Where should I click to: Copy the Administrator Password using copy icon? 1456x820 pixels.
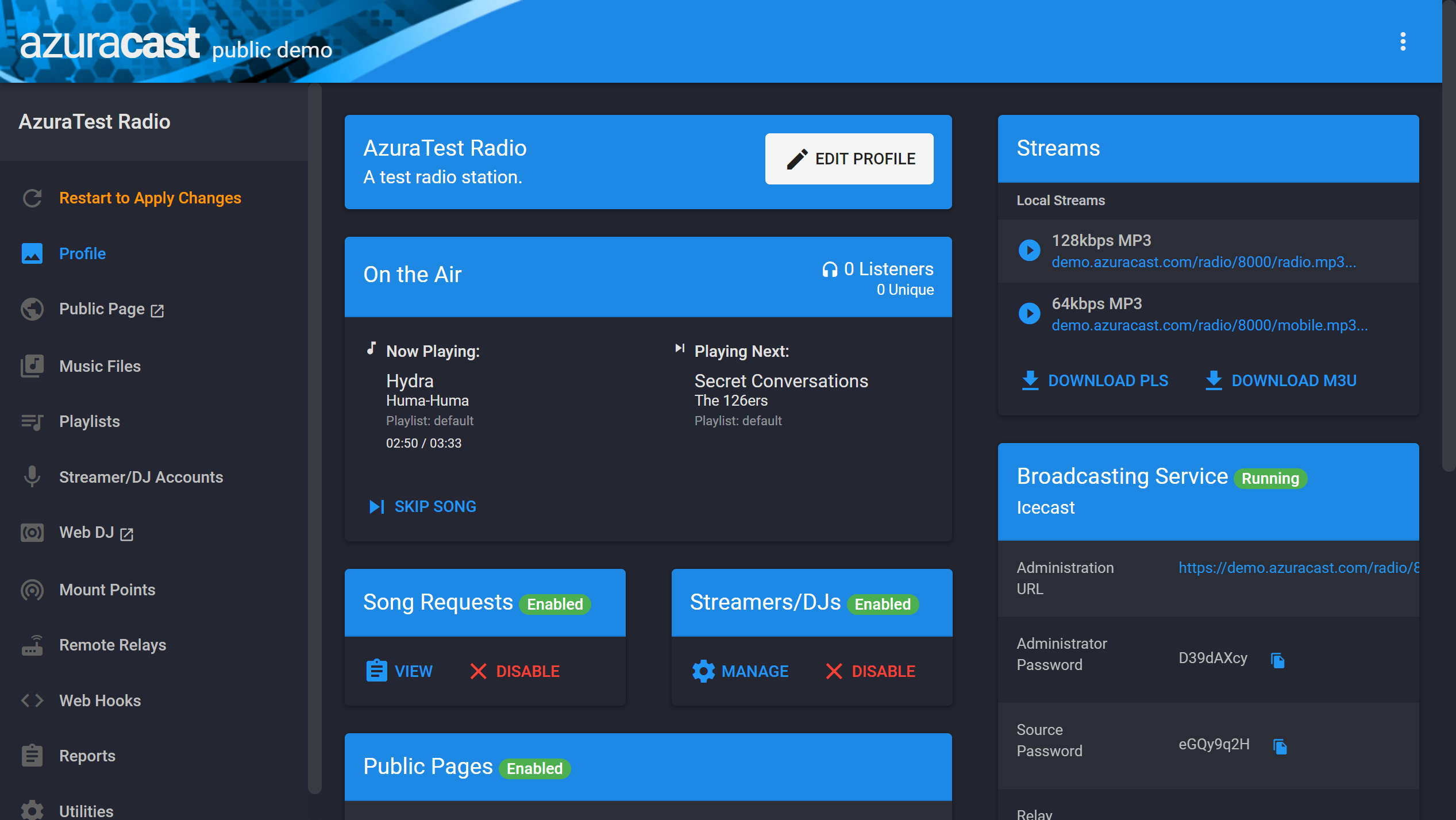(x=1278, y=661)
